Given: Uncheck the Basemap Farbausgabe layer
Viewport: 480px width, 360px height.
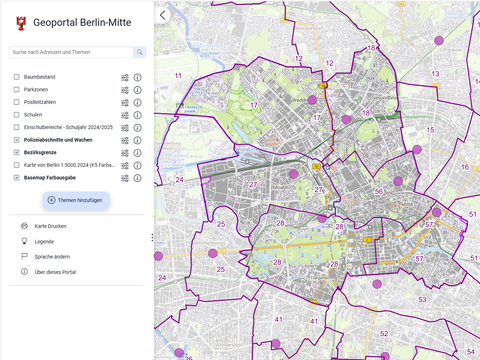Looking at the screenshot, I should coord(16,178).
